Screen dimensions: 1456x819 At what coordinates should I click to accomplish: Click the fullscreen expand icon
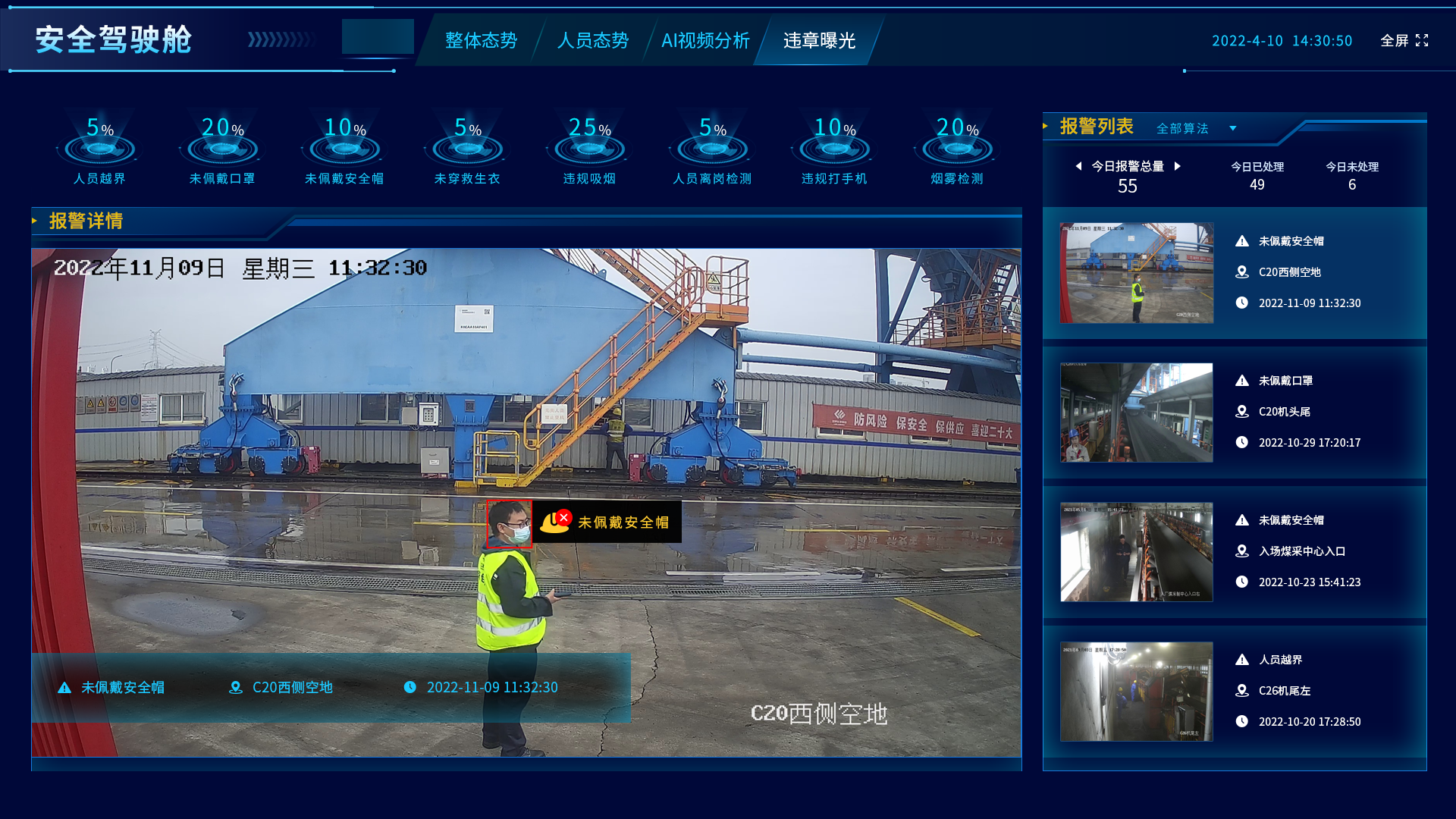click(1422, 40)
